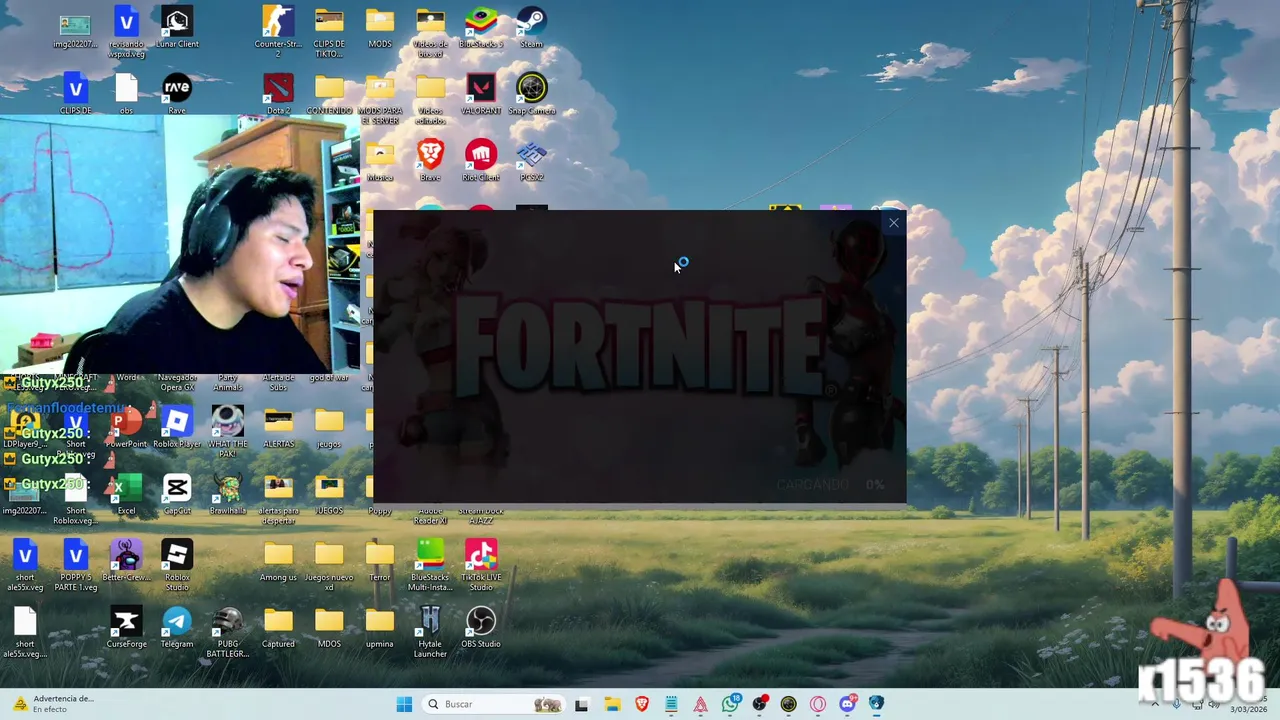Open the OBS Studio desktop shortcut
The image size is (1280, 720).
click(x=481, y=628)
